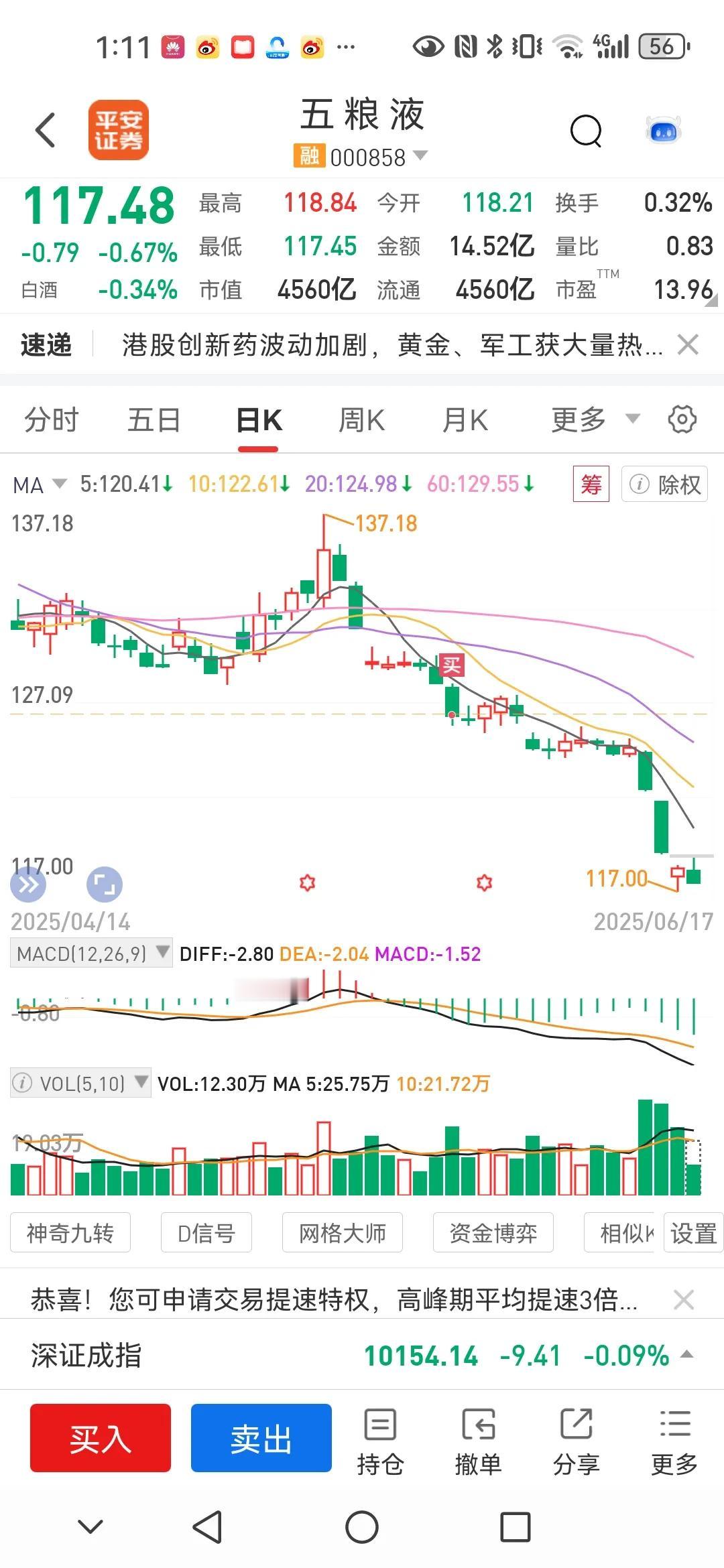Tap the 137.18 high price label
Screen dimensions: 724x1568
[386, 523]
